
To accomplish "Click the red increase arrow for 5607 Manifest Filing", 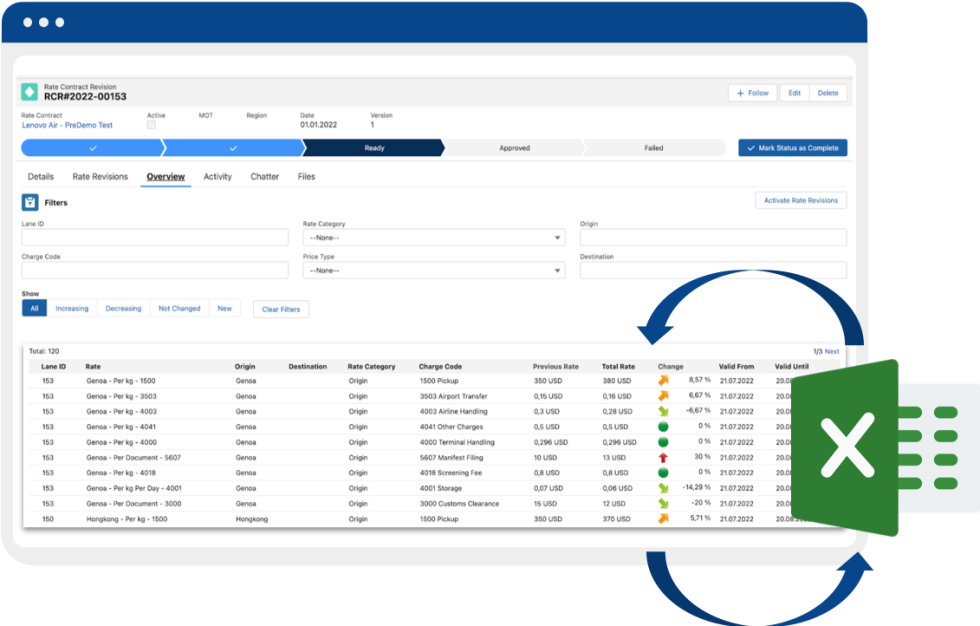I will 663,457.
